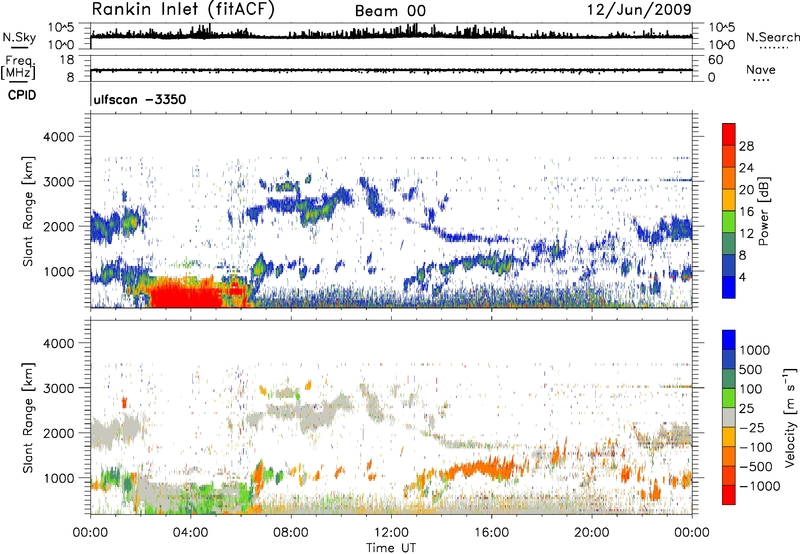This screenshot has width=800, height=554.
Task: Click the bright blue bottom swatch on Power colorbar
Action: [x=729, y=287]
